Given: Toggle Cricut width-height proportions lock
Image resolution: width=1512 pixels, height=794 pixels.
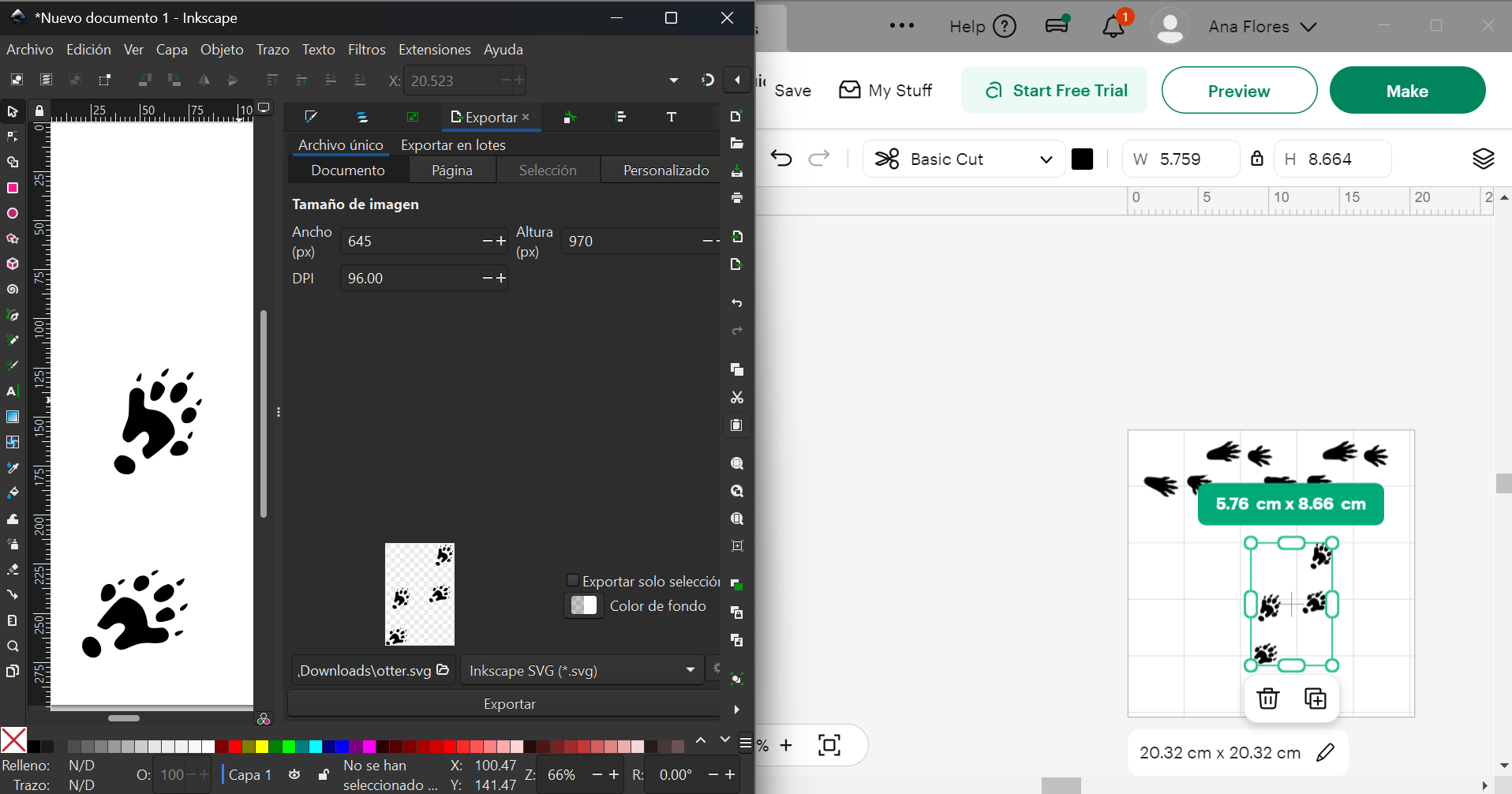Looking at the screenshot, I should [x=1257, y=159].
